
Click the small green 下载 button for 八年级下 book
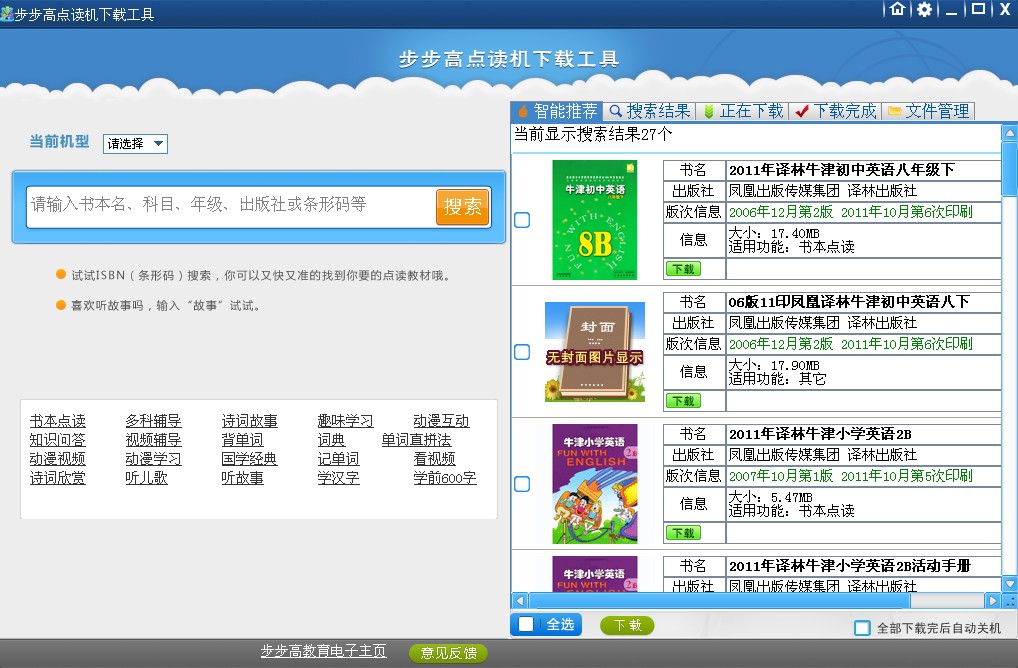click(683, 269)
